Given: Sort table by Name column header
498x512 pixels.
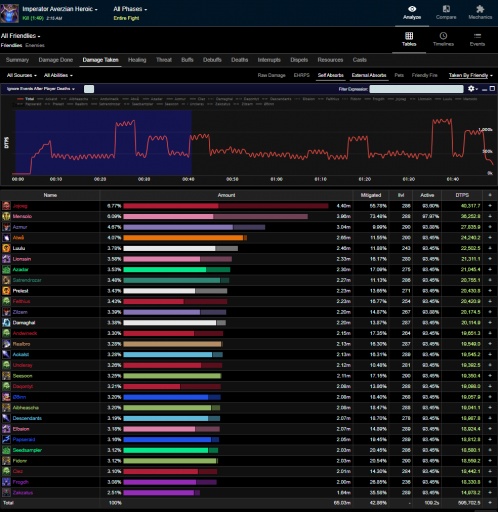Looking at the screenshot, I should [x=50, y=195].
